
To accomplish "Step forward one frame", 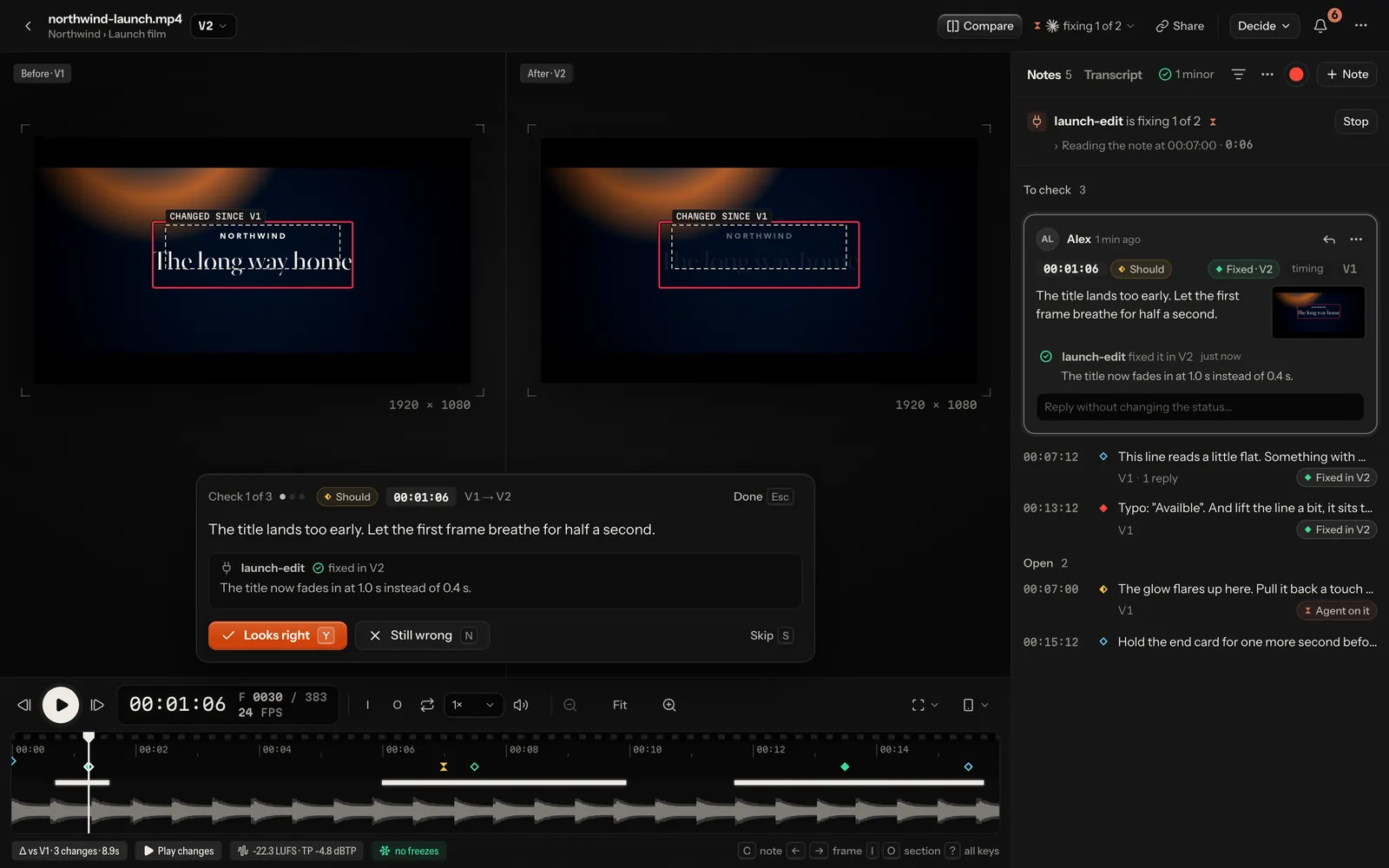I will [x=97, y=705].
